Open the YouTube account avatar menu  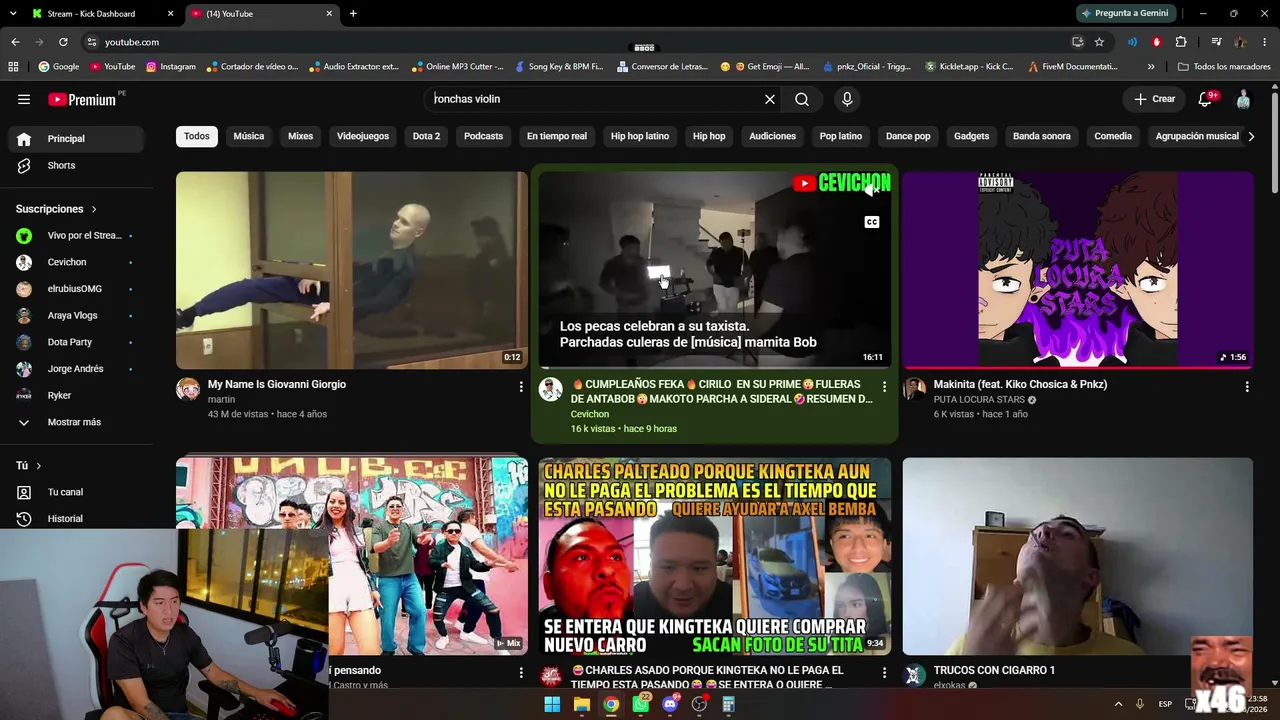tap(1243, 99)
